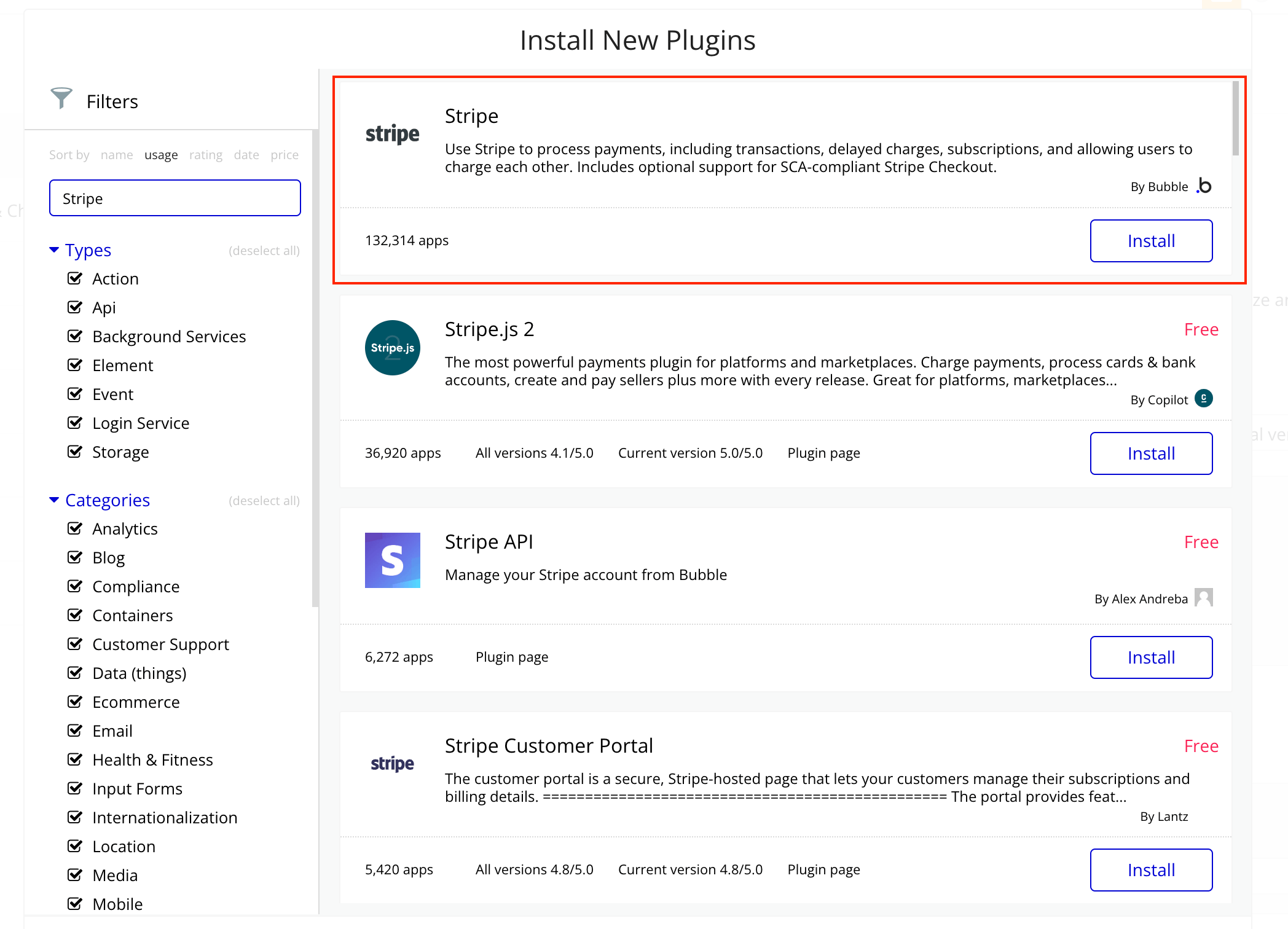1288x929 pixels.
Task: Click the Copilot author avatar icon
Action: pyautogui.click(x=1204, y=399)
